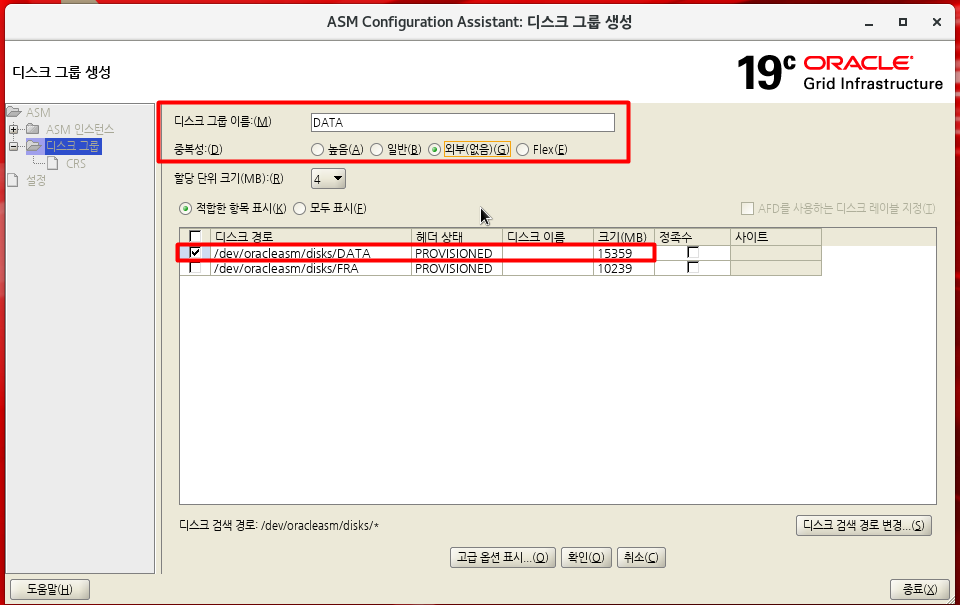The height and width of the screenshot is (605, 960).
Task: Toggle 정족수 checkbox for the DATA disk
Action: point(692,252)
